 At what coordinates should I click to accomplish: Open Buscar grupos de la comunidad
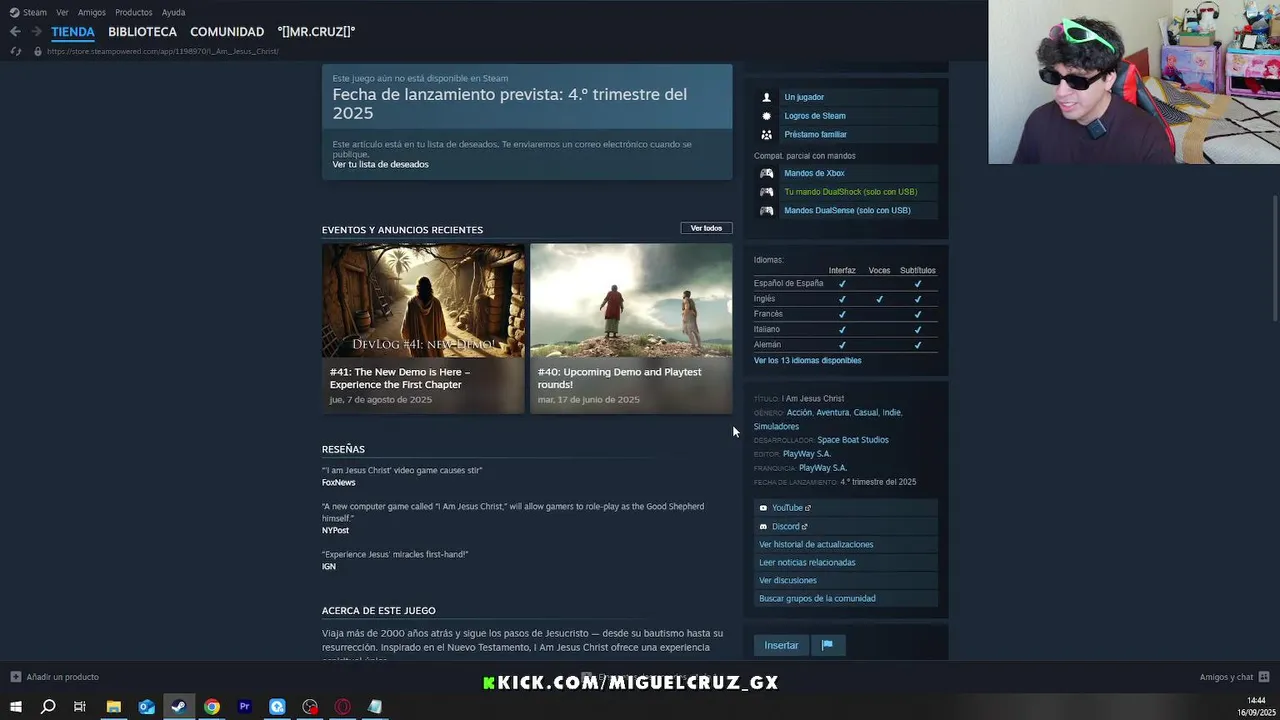click(x=817, y=599)
